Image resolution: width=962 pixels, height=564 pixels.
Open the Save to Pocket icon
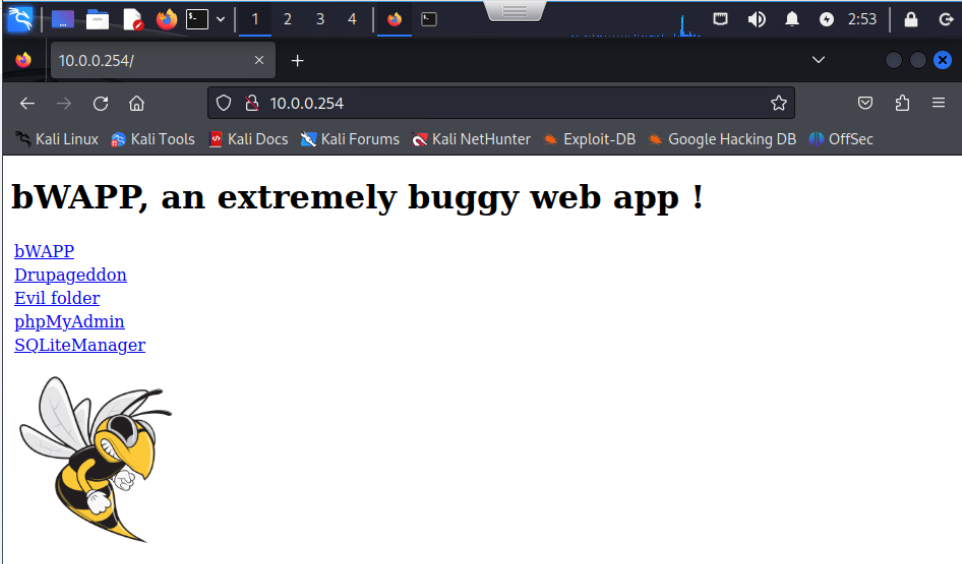(865, 103)
